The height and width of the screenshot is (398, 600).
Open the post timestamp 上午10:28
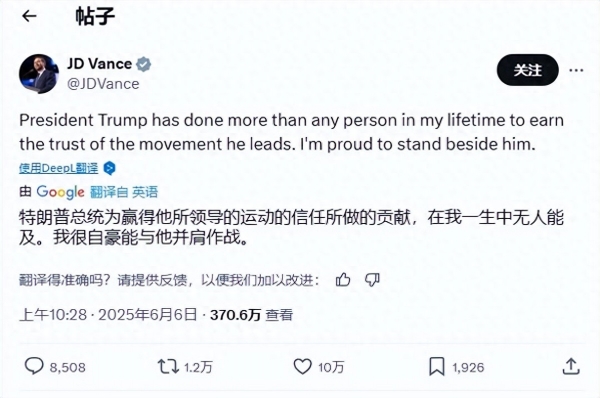pos(53,315)
